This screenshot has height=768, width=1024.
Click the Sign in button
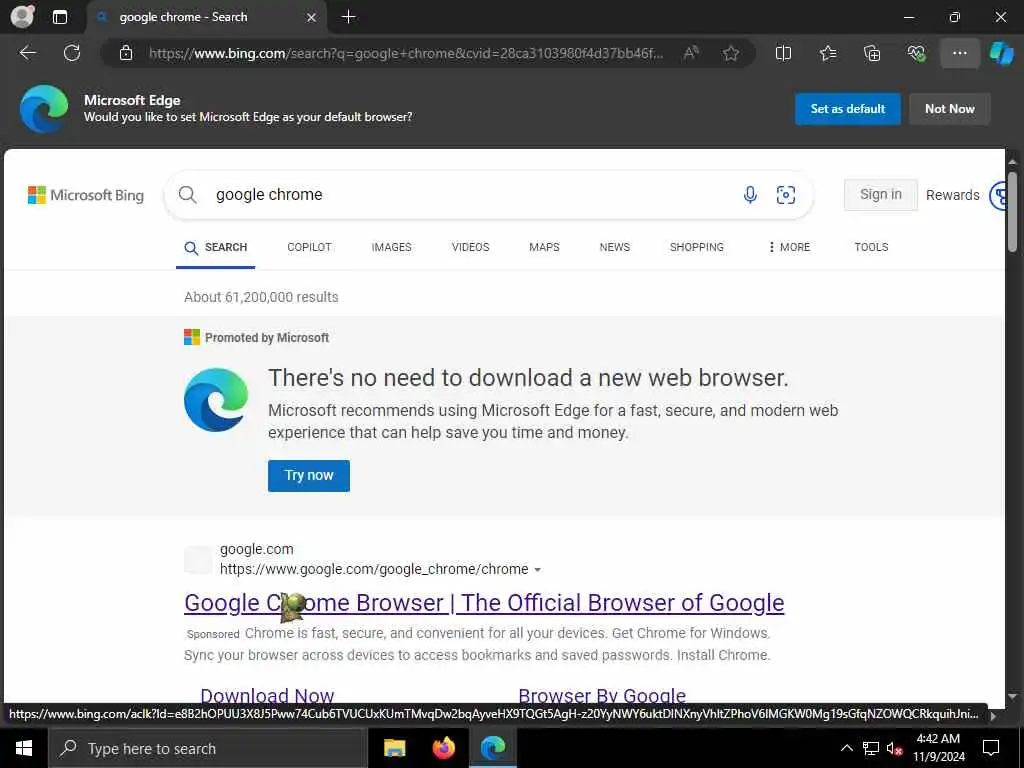coord(880,195)
